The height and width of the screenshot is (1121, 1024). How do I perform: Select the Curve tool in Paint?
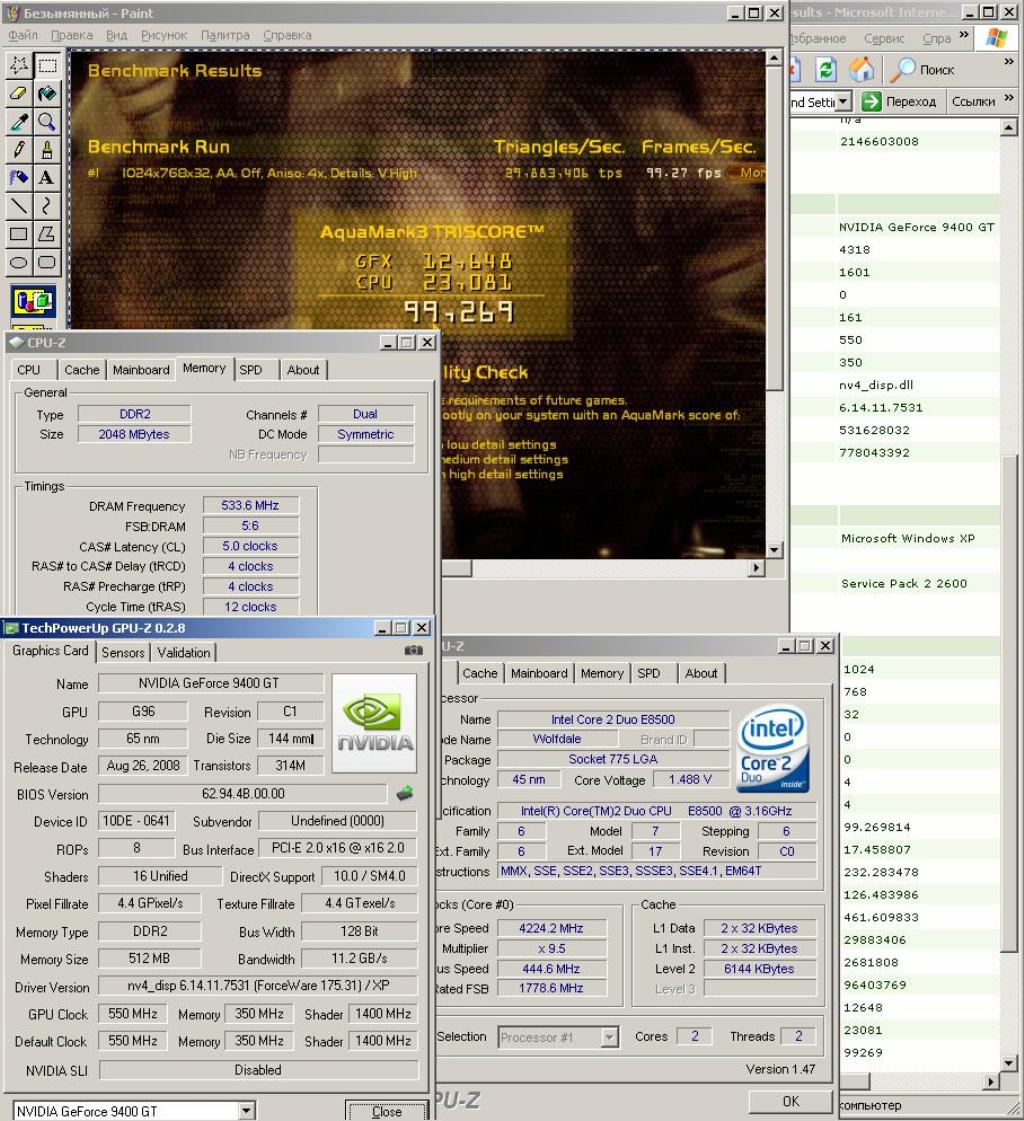[47, 206]
